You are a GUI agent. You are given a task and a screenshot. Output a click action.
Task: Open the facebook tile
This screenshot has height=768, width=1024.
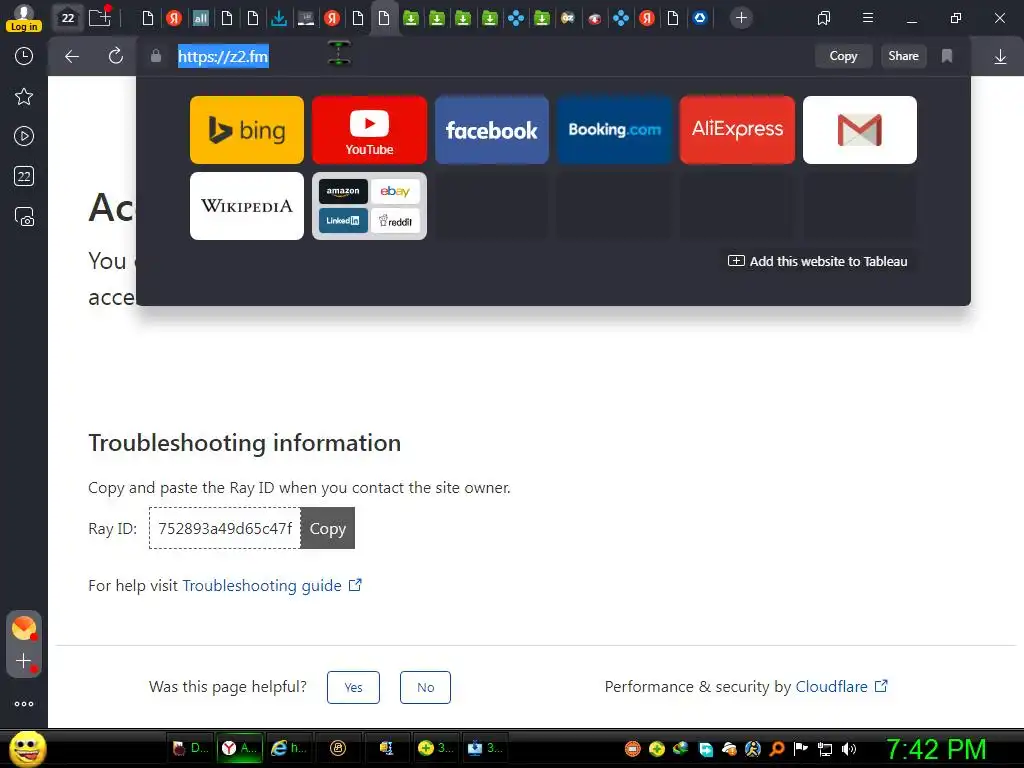492,130
